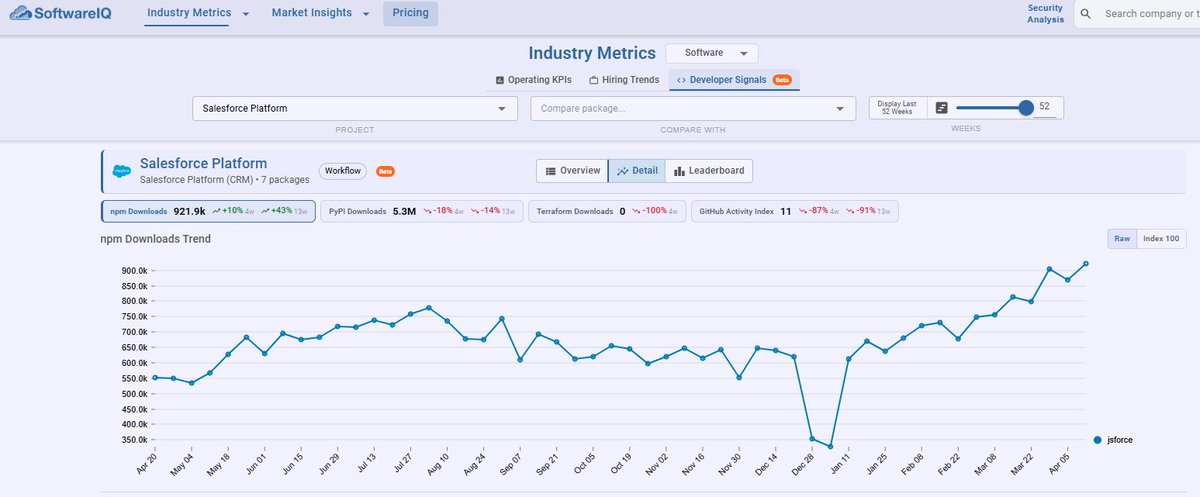This screenshot has height=497, width=1200.
Task: Click the green +43% 13w trend indicator
Action: [x=285, y=211]
